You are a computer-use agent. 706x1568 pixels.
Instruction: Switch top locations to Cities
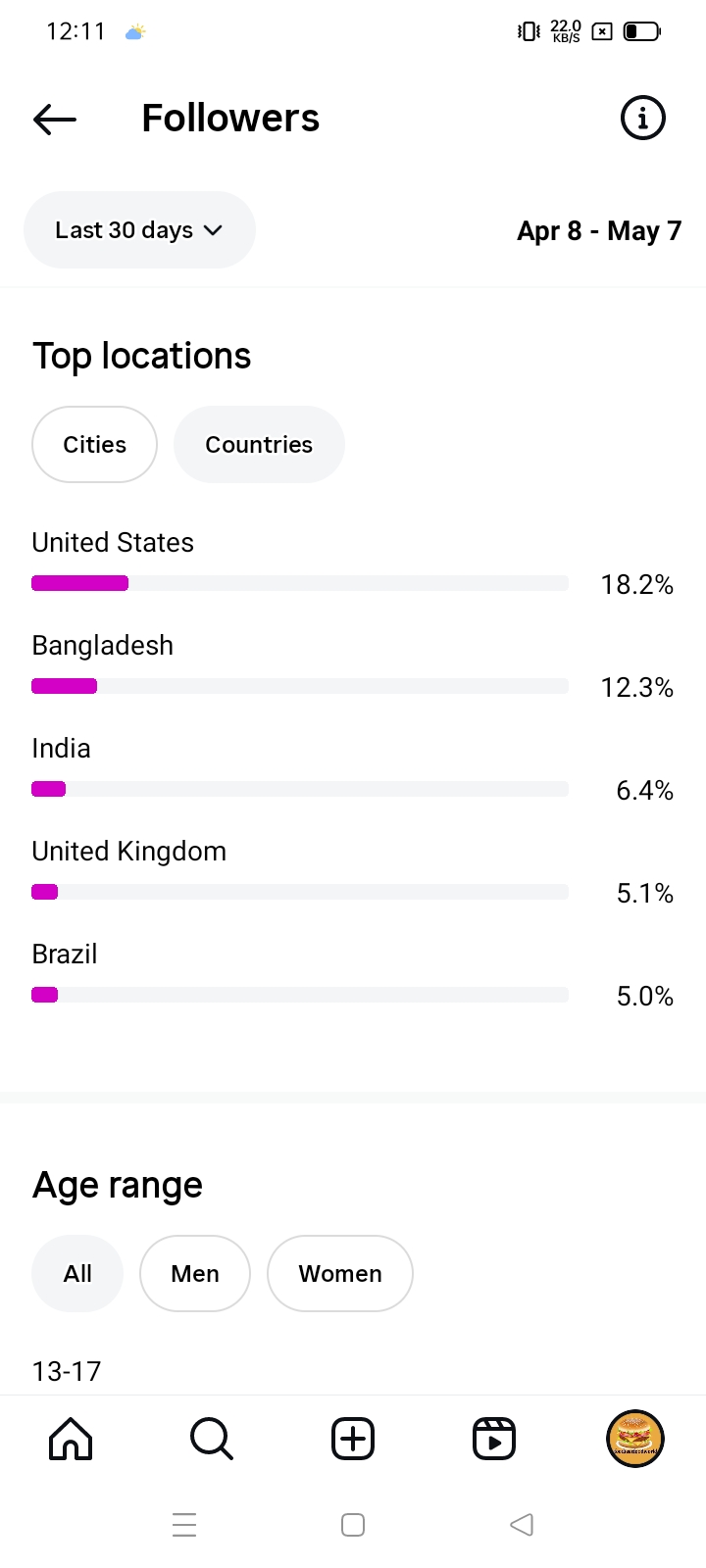pos(95,445)
